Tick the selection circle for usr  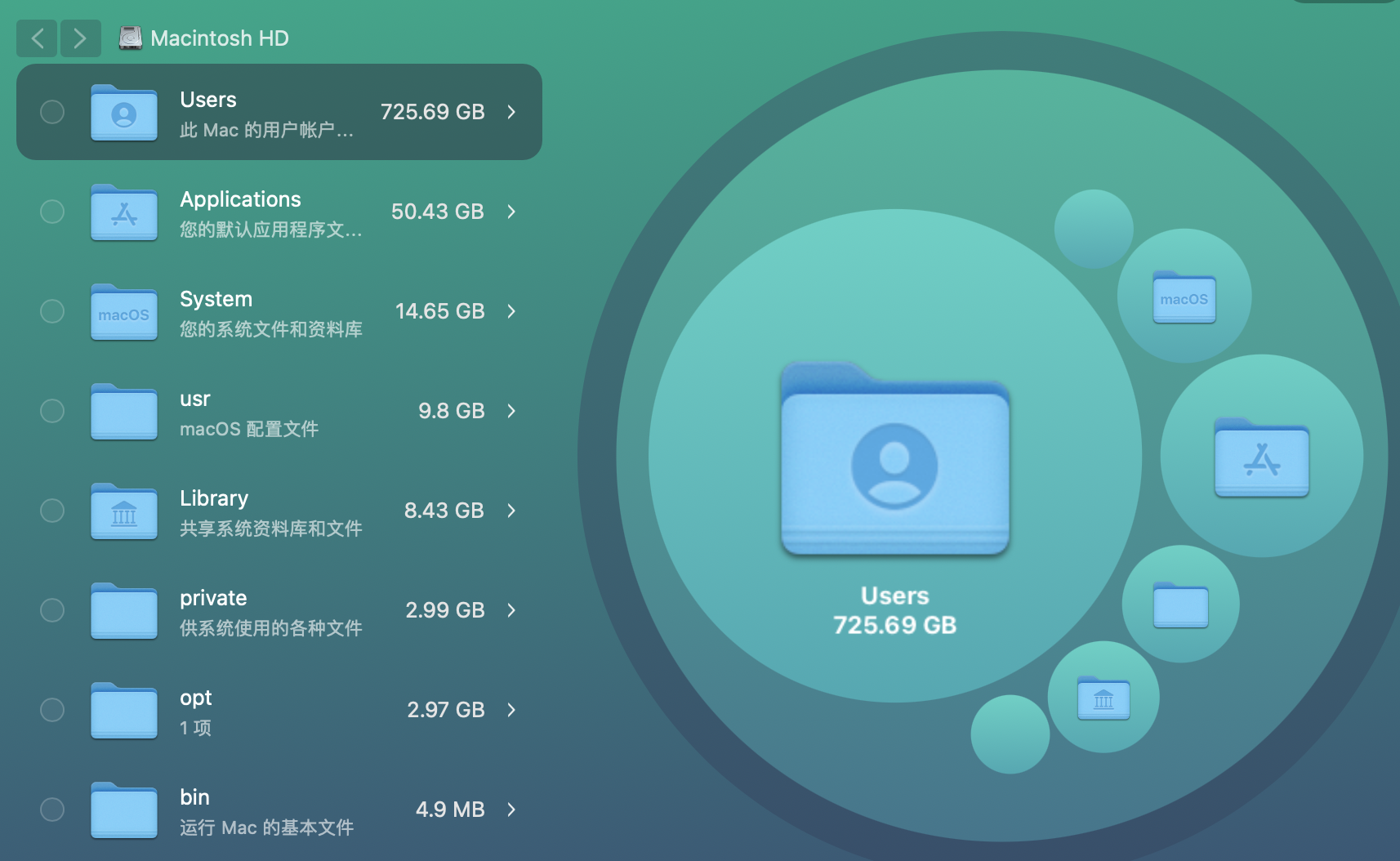pyautogui.click(x=52, y=411)
